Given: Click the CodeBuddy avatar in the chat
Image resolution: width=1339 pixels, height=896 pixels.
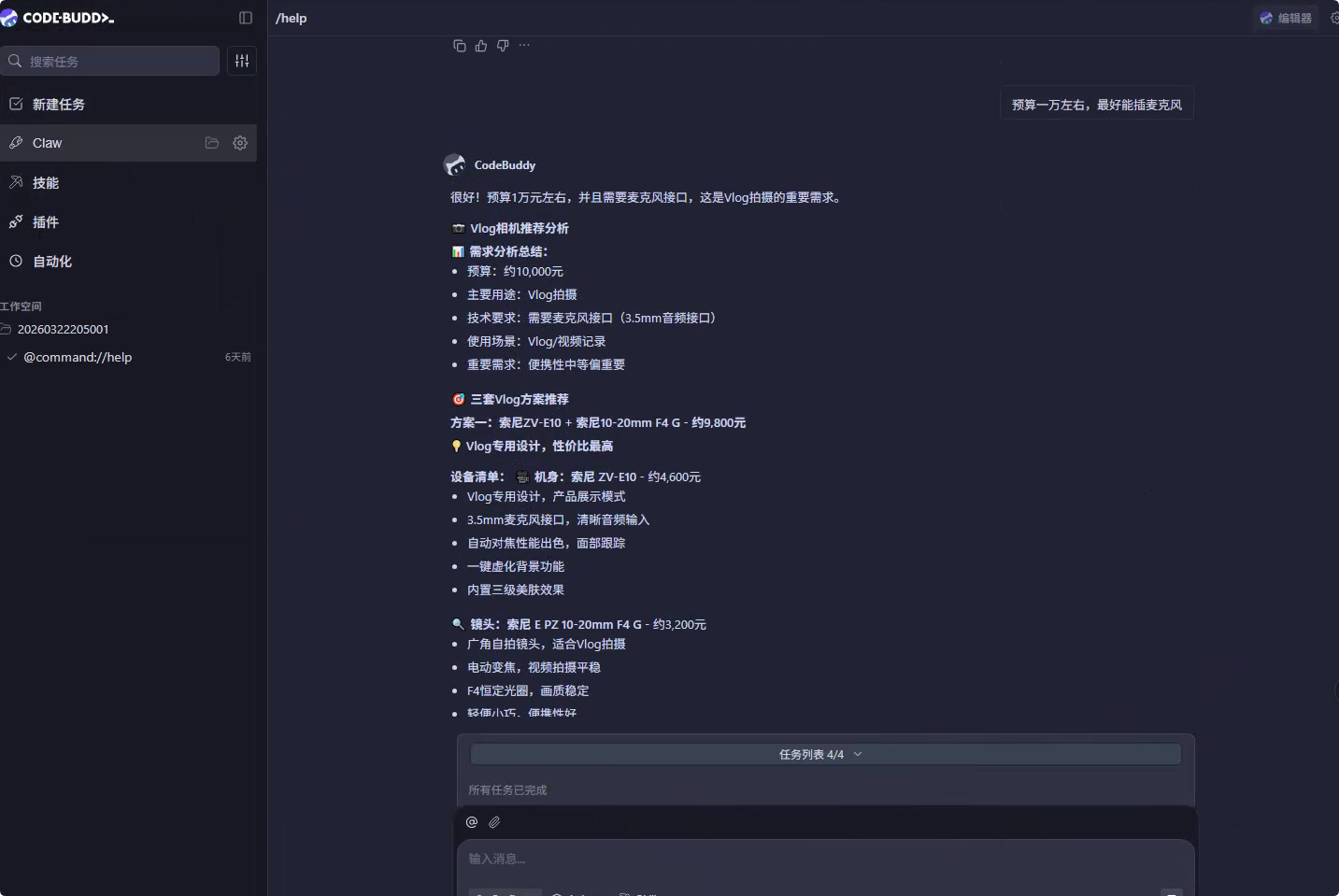Looking at the screenshot, I should 454,165.
